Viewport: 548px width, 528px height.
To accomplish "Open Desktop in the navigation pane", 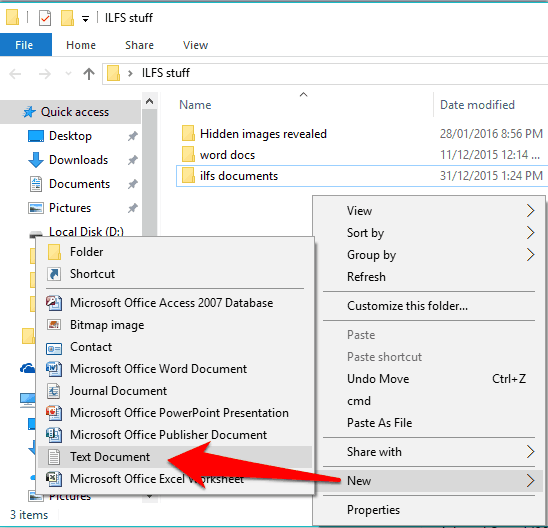I will point(70,136).
